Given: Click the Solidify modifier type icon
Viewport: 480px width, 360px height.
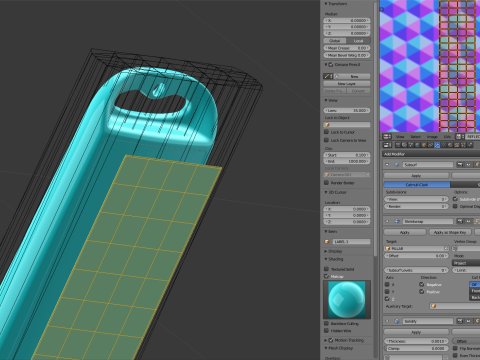Looking at the screenshot, I should 397,321.
